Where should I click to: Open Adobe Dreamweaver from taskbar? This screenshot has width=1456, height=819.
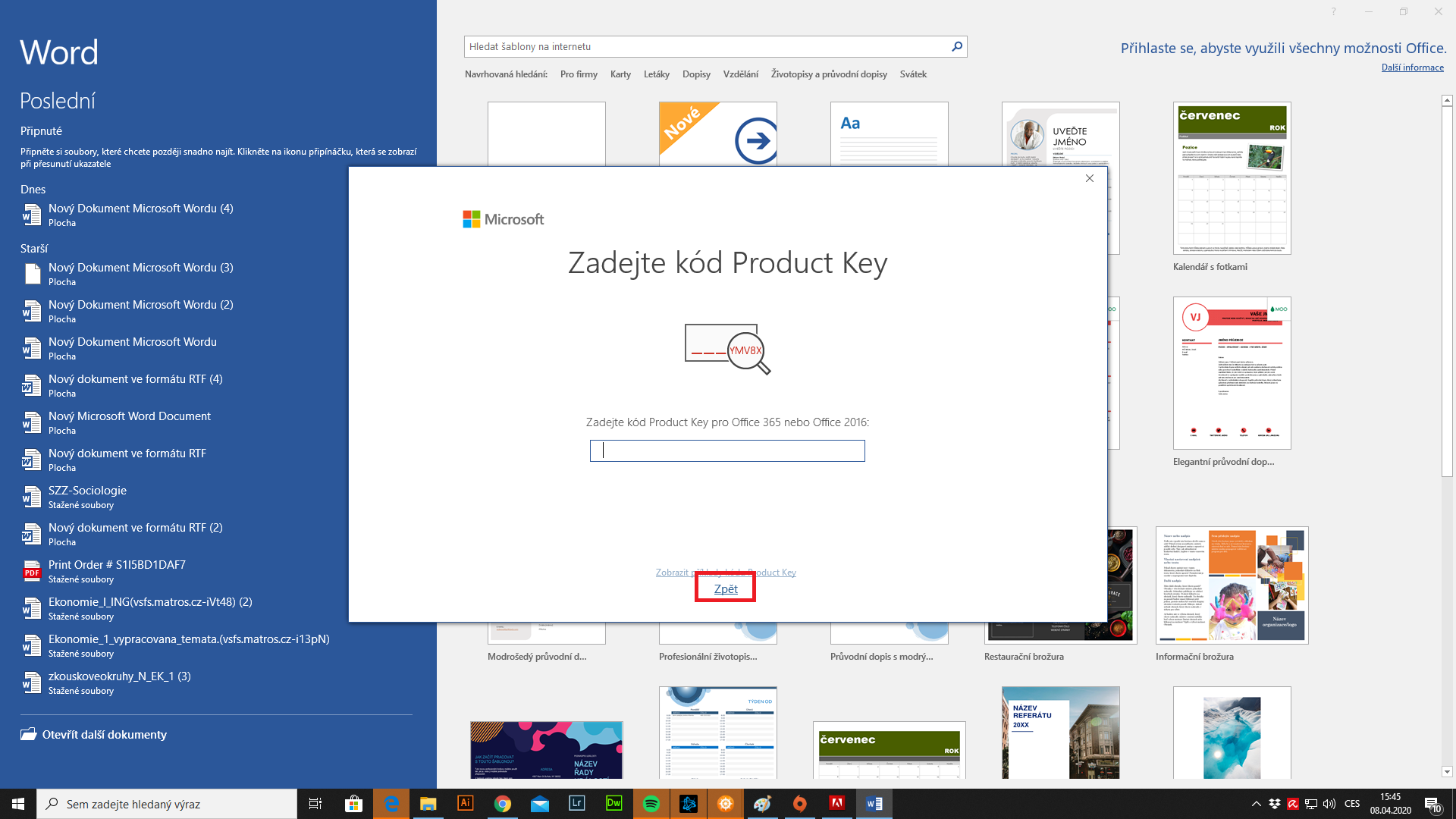(x=614, y=804)
